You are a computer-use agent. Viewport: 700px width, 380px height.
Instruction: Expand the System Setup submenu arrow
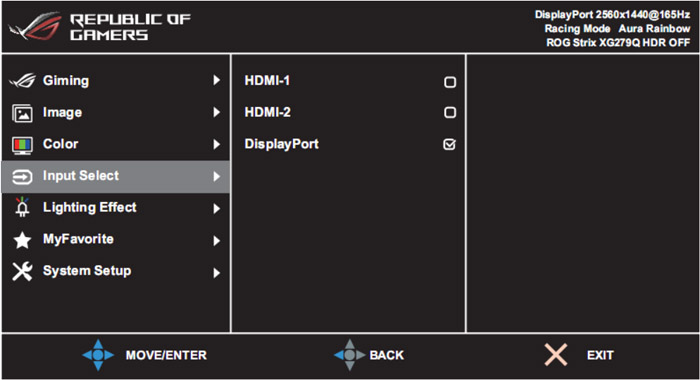tap(217, 272)
